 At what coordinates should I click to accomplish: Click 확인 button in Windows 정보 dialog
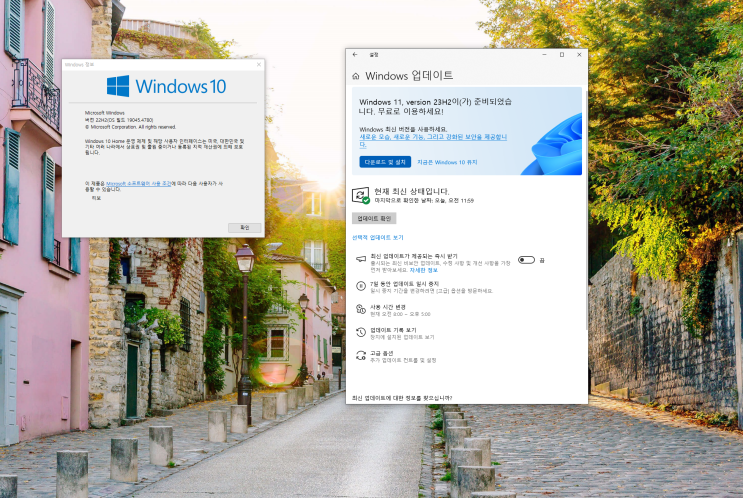(x=245, y=228)
